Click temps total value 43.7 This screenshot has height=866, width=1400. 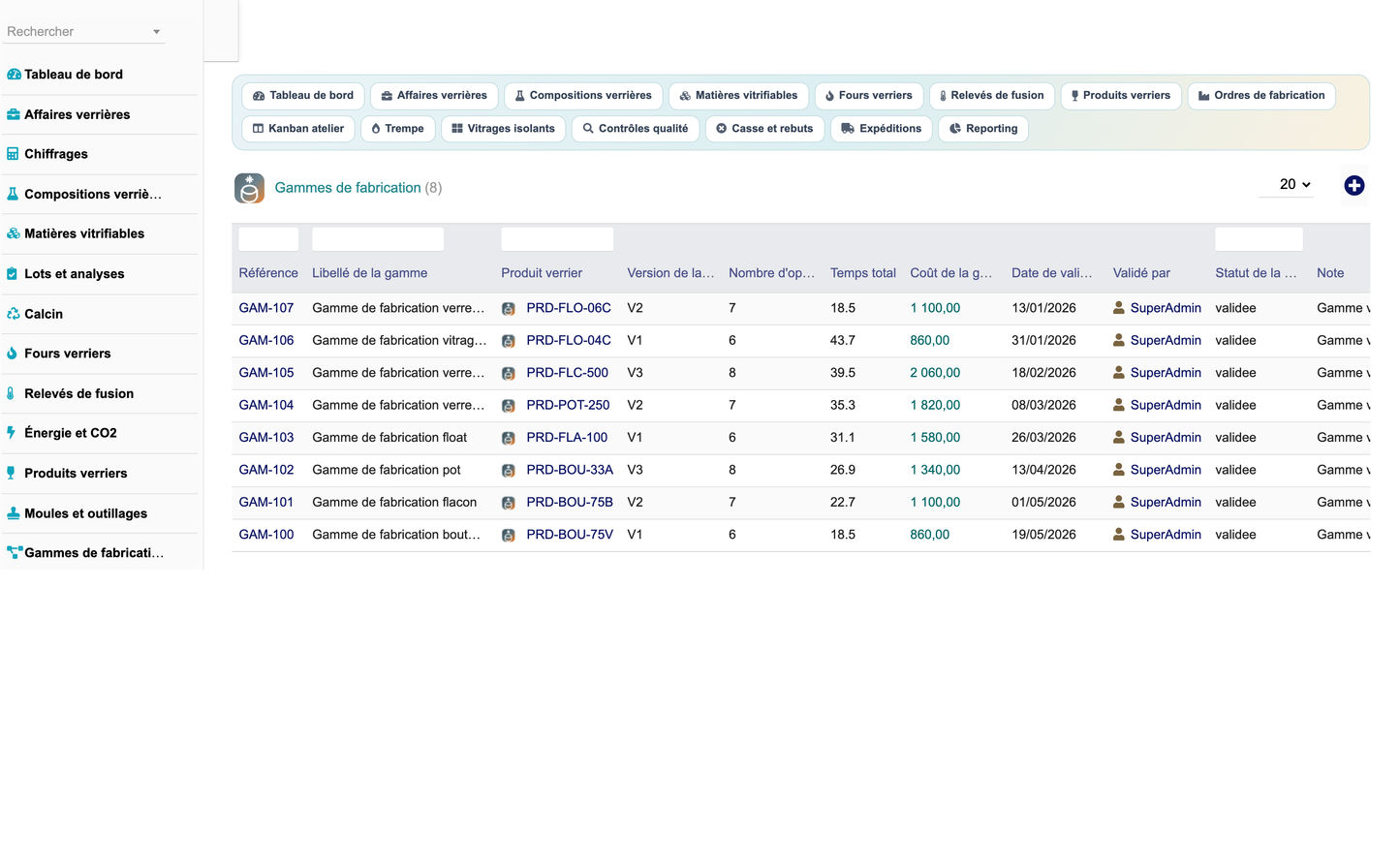[843, 341]
